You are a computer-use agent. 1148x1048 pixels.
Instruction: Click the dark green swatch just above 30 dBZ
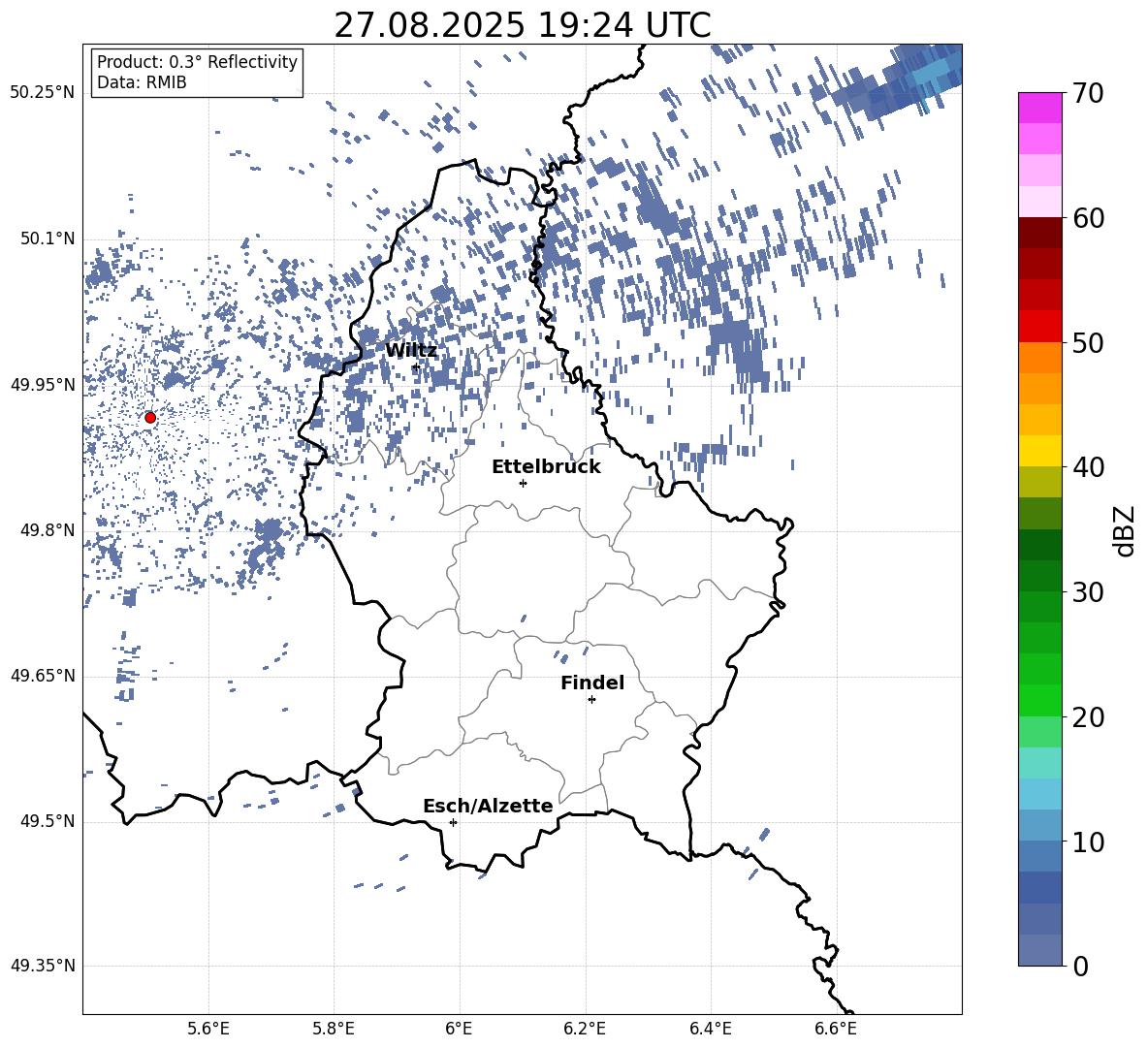tap(1039, 575)
